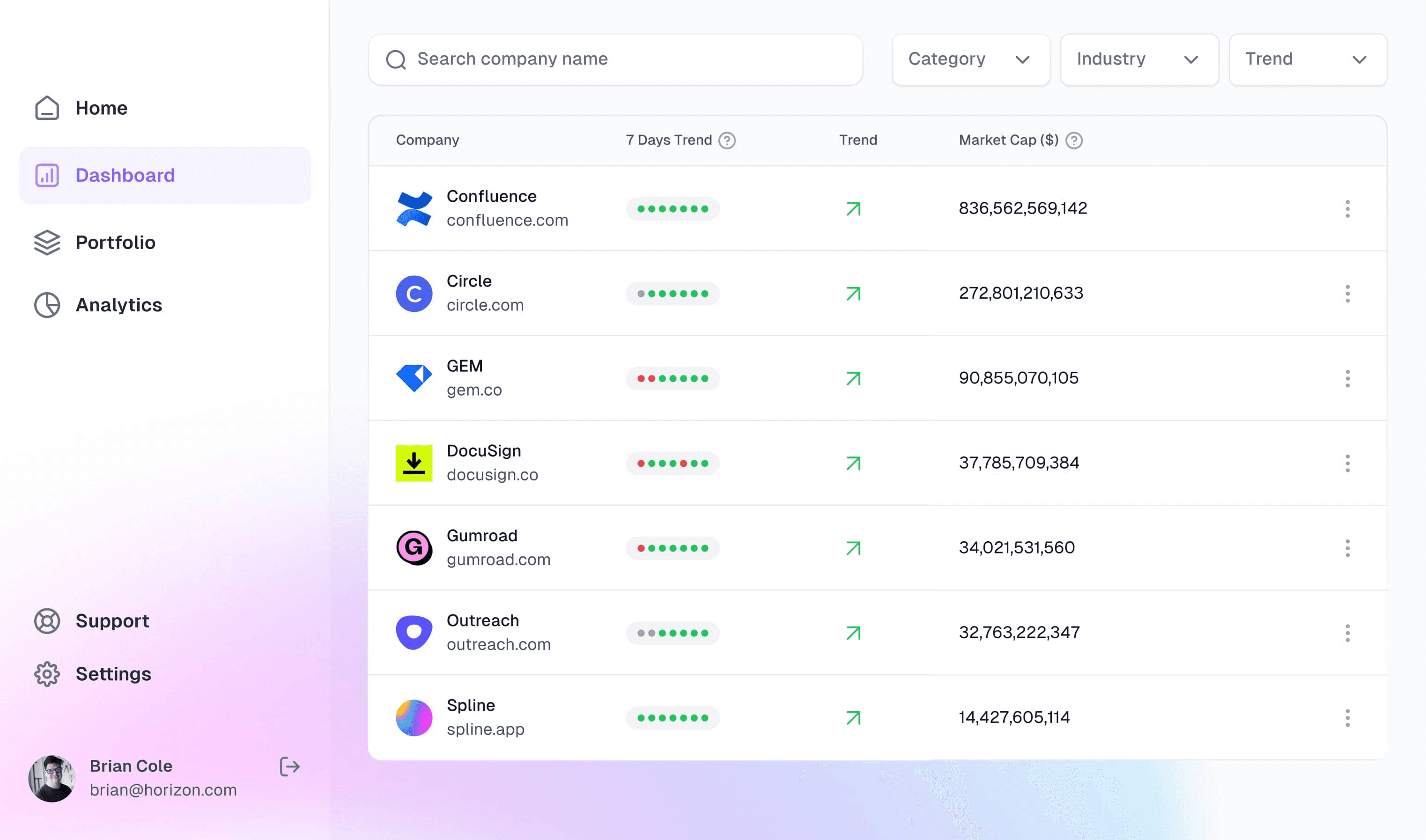This screenshot has width=1426, height=840.
Task: Click the Analytics pie chart icon
Action: tap(47, 304)
